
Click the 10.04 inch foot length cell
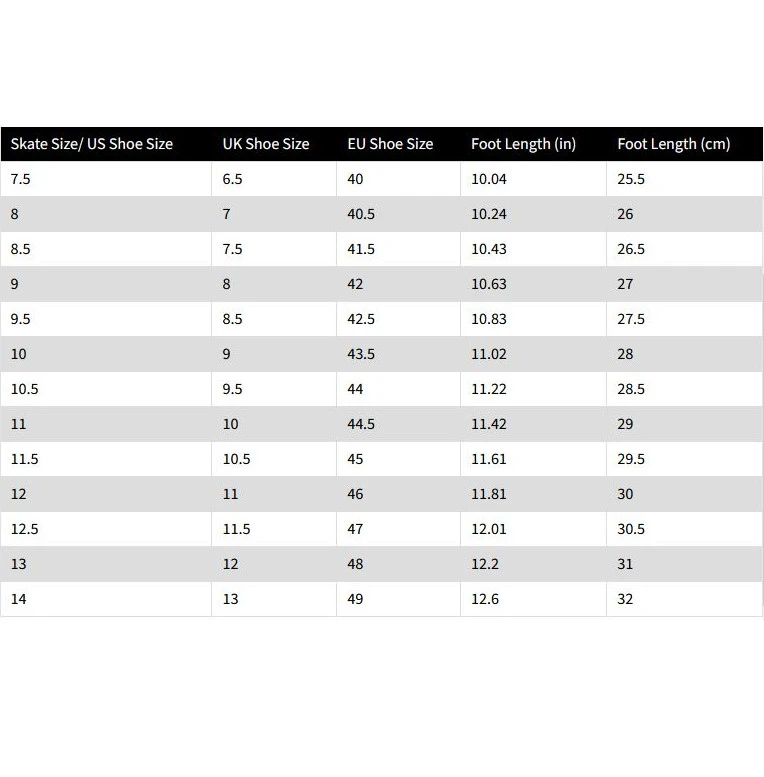pos(489,179)
